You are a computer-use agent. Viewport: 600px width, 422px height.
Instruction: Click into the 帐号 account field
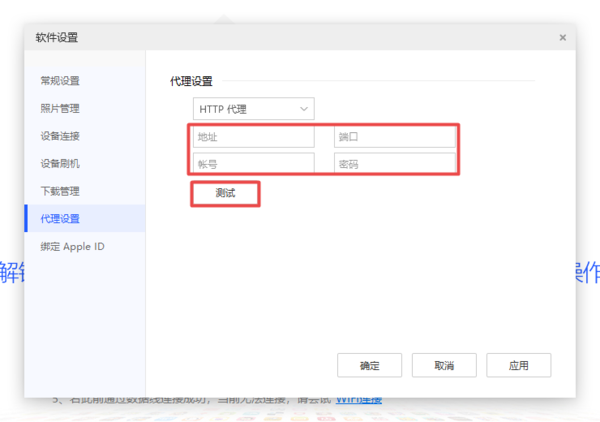(253, 162)
